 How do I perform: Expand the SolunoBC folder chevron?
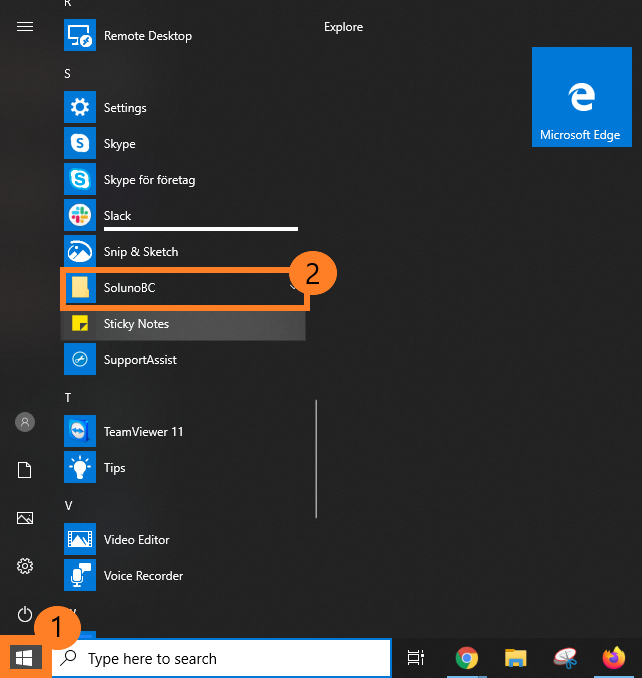[x=293, y=287]
